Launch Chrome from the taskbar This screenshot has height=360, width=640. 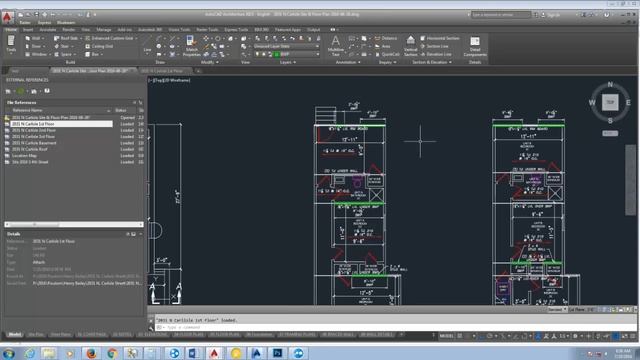click(x=112, y=353)
